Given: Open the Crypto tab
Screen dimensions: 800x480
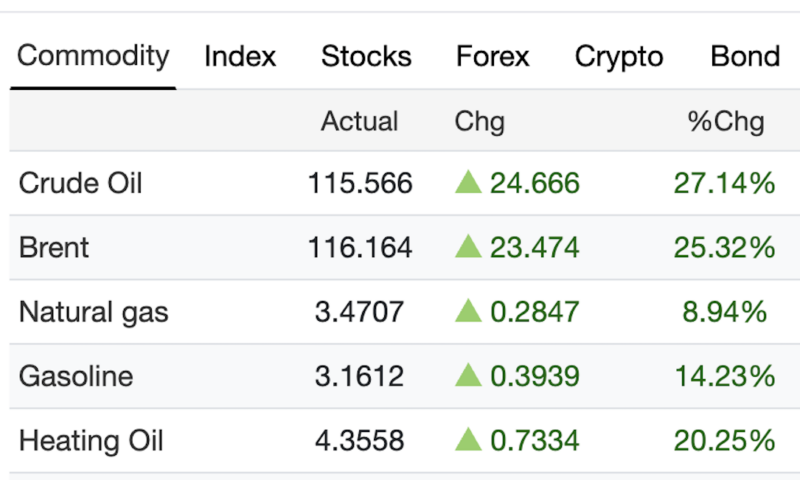Looking at the screenshot, I should click(x=619, y=57).
